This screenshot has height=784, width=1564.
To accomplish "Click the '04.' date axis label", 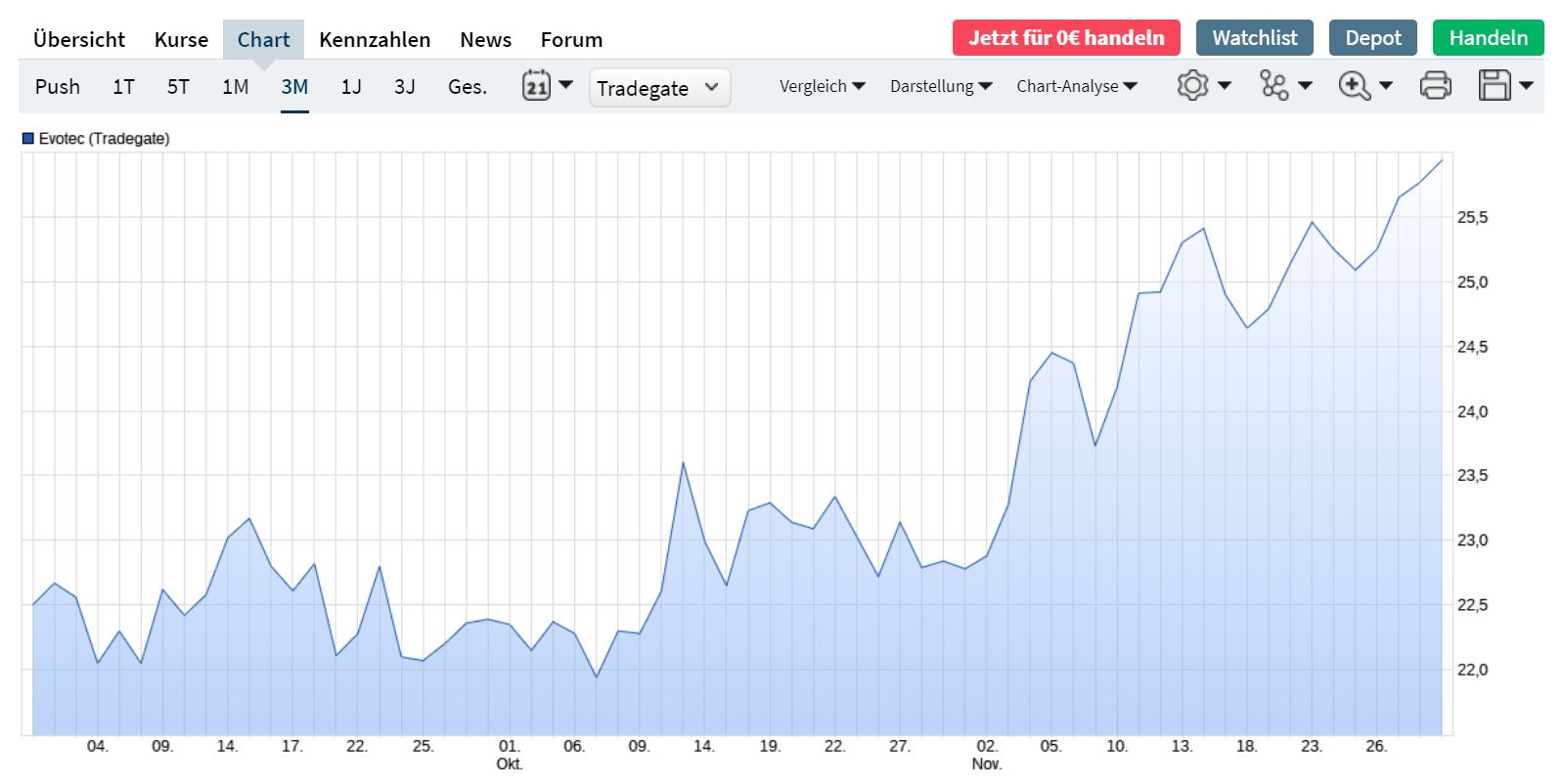I will [98, 746].
